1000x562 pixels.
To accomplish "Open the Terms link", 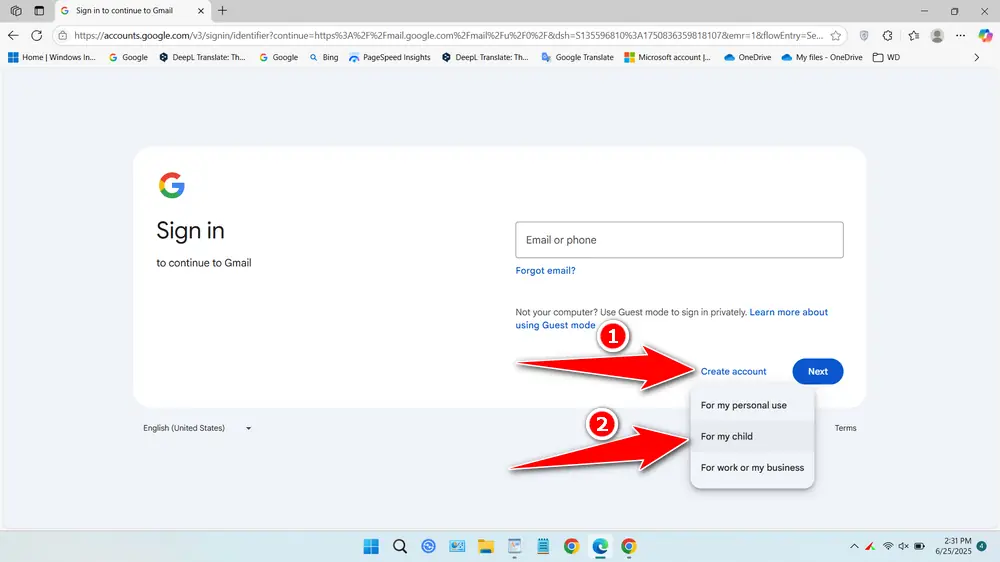I will click(x=846, y=428).
